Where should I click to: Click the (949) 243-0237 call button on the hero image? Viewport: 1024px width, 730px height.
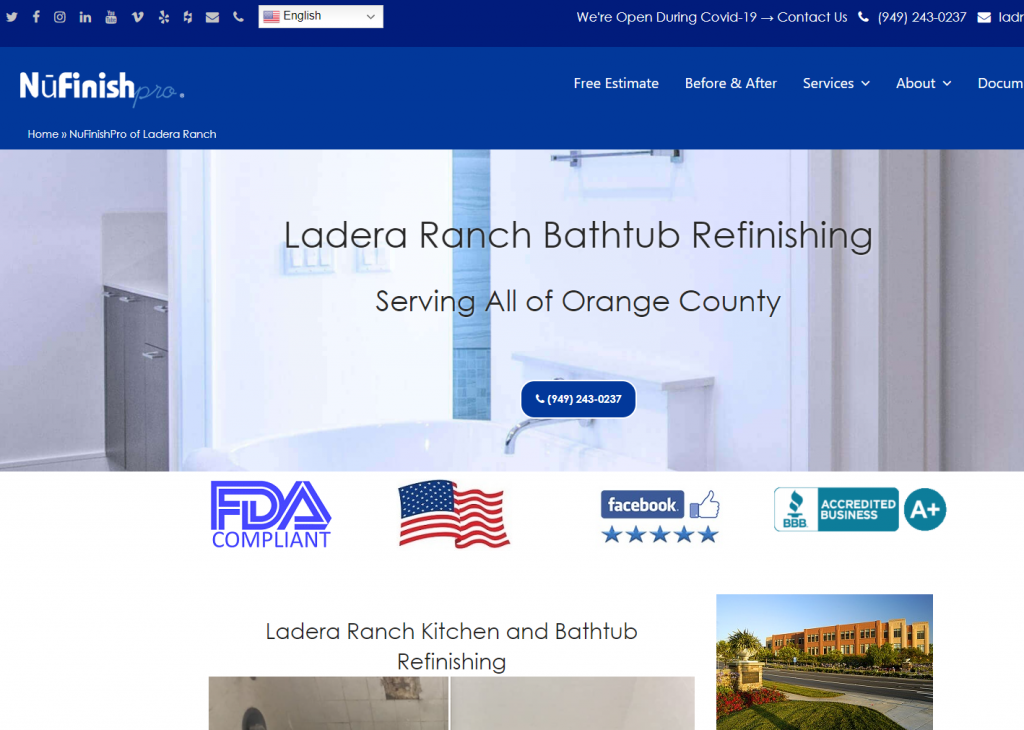(x=578, y=399)
